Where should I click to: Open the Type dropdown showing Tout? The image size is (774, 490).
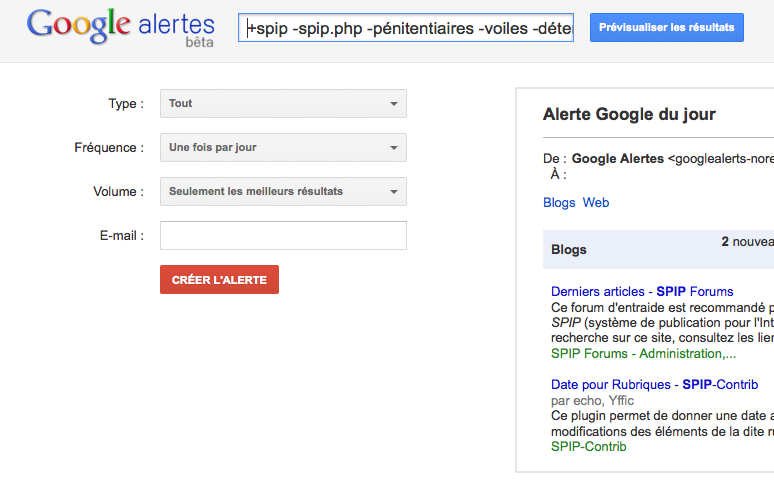click(283, 104)
